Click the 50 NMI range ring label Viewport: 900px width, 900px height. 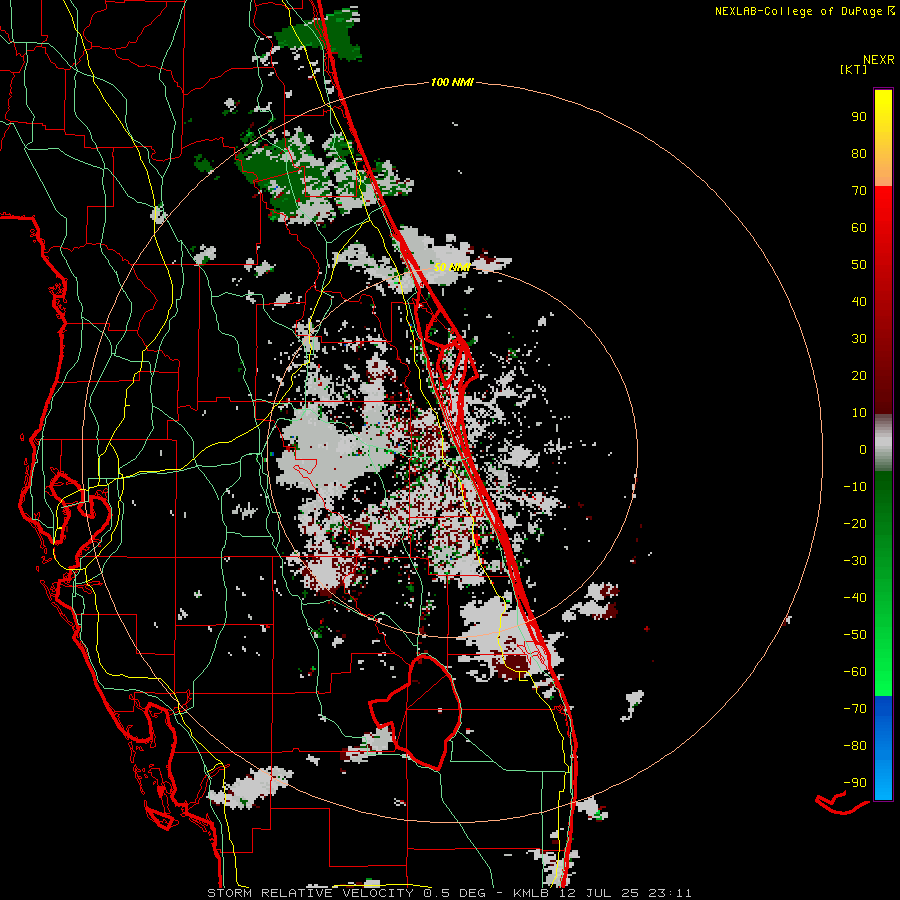[x=452, y=267]
